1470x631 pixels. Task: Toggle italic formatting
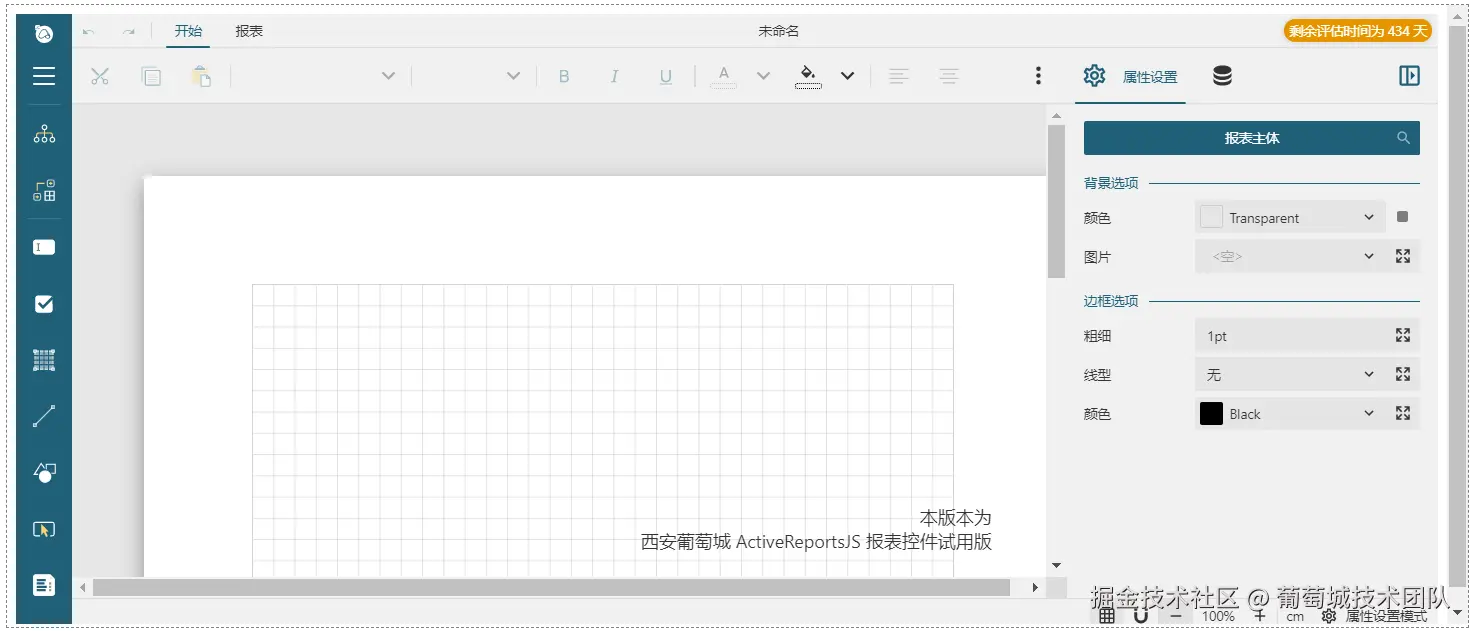[615, 76]
